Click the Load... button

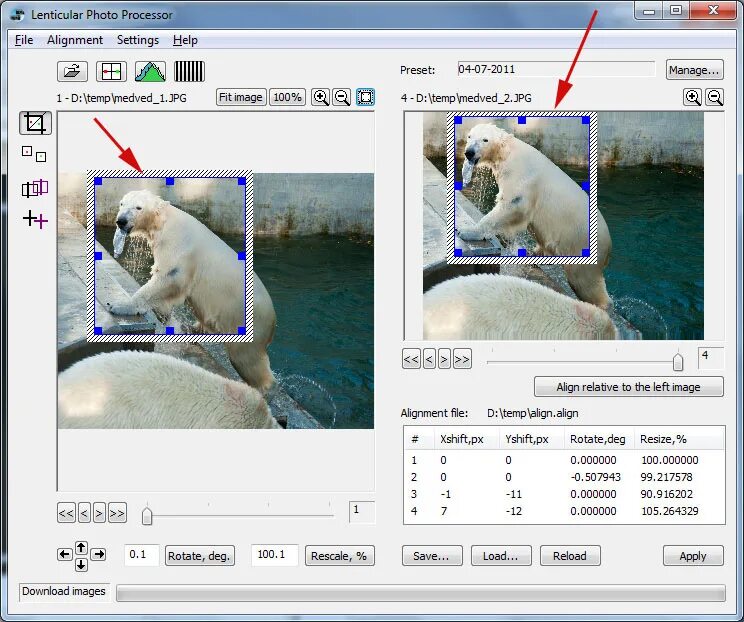point(501,556)
